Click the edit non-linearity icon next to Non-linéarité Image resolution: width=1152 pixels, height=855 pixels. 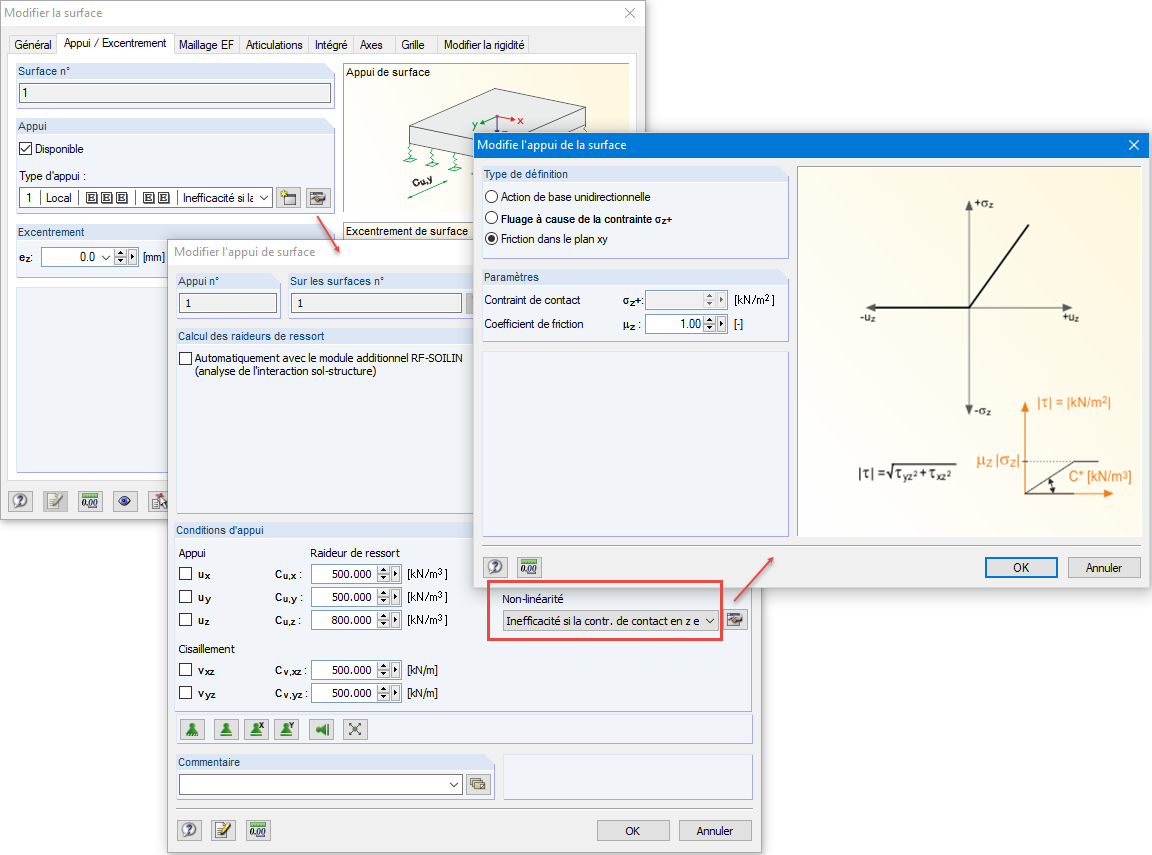tap(735, 620)
